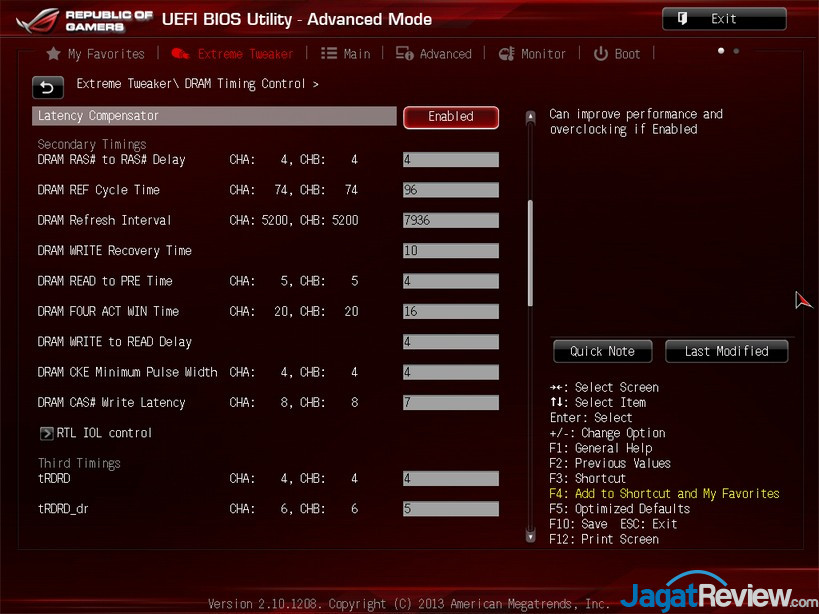Viewport: 819px width, 614px height.
Task: Edit DRAM REF Cycle Time field
Action: 451,190
